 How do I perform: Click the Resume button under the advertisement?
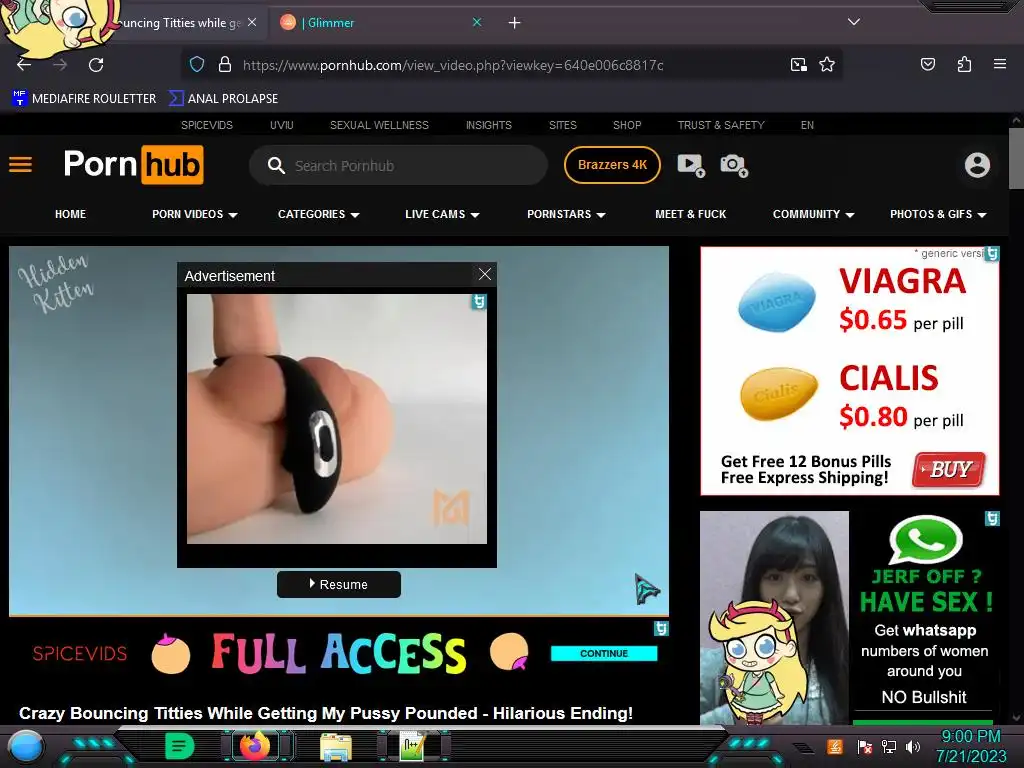tap(339, 584)
